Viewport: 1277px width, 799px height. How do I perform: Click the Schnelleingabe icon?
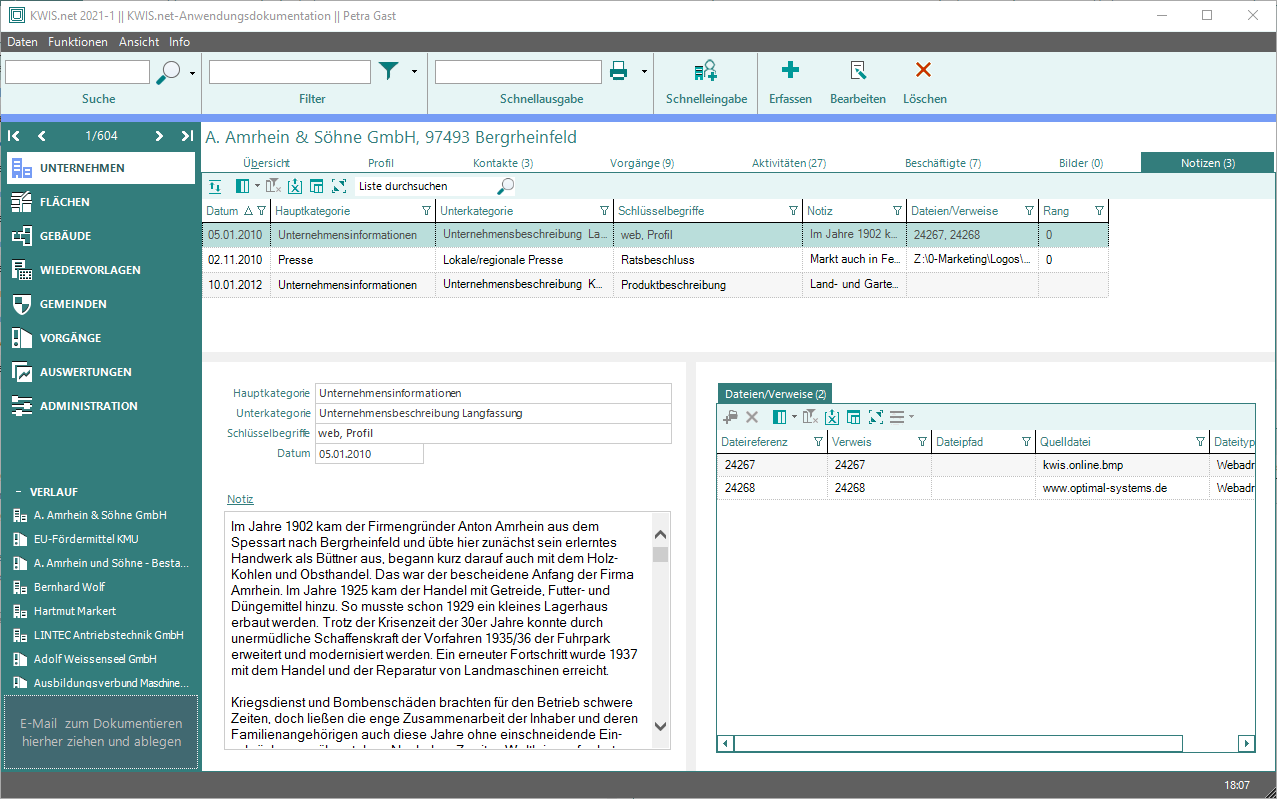coord(706,71)
